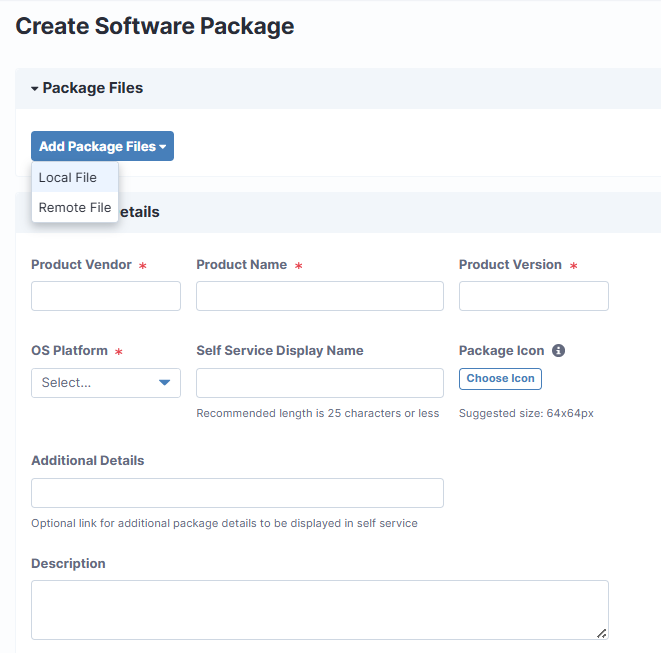661x653 pixels.
Task: Open the Add Package Files dropdown
Action: pos(102,146)
